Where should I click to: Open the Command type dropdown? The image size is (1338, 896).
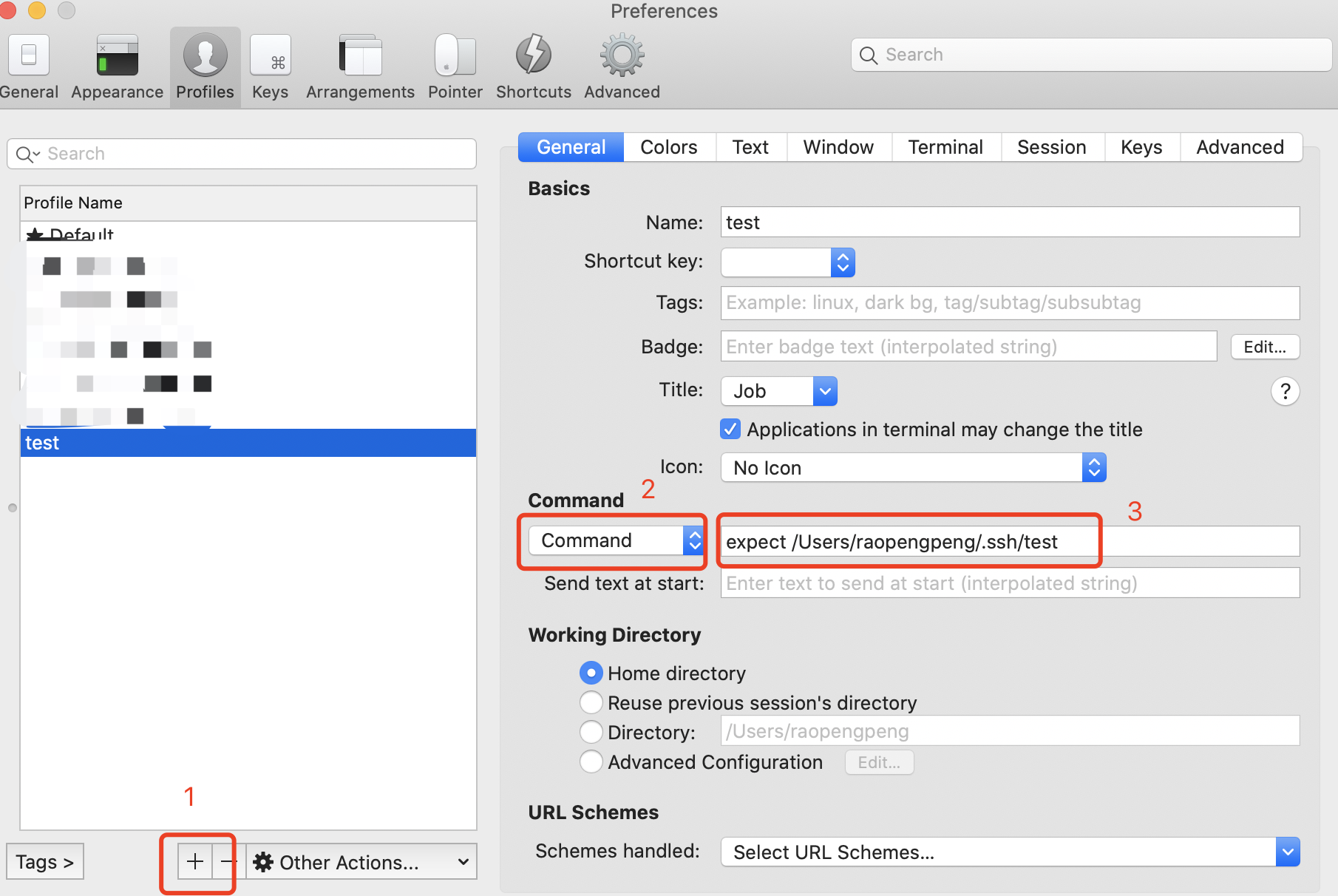click(x=616, y=540)
